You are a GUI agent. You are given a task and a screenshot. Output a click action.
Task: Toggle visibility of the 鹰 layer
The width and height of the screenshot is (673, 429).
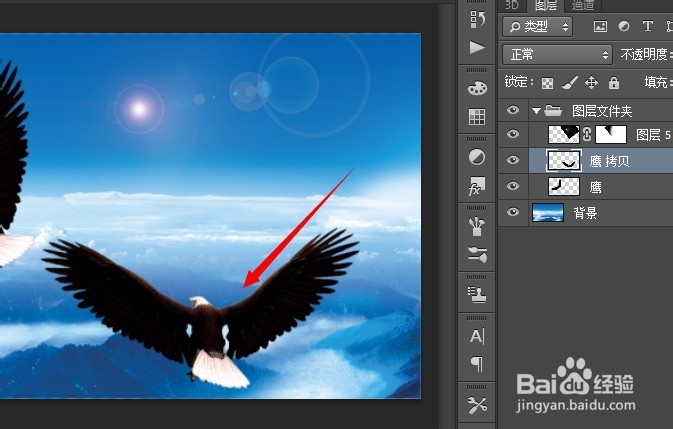coord(512,186)
